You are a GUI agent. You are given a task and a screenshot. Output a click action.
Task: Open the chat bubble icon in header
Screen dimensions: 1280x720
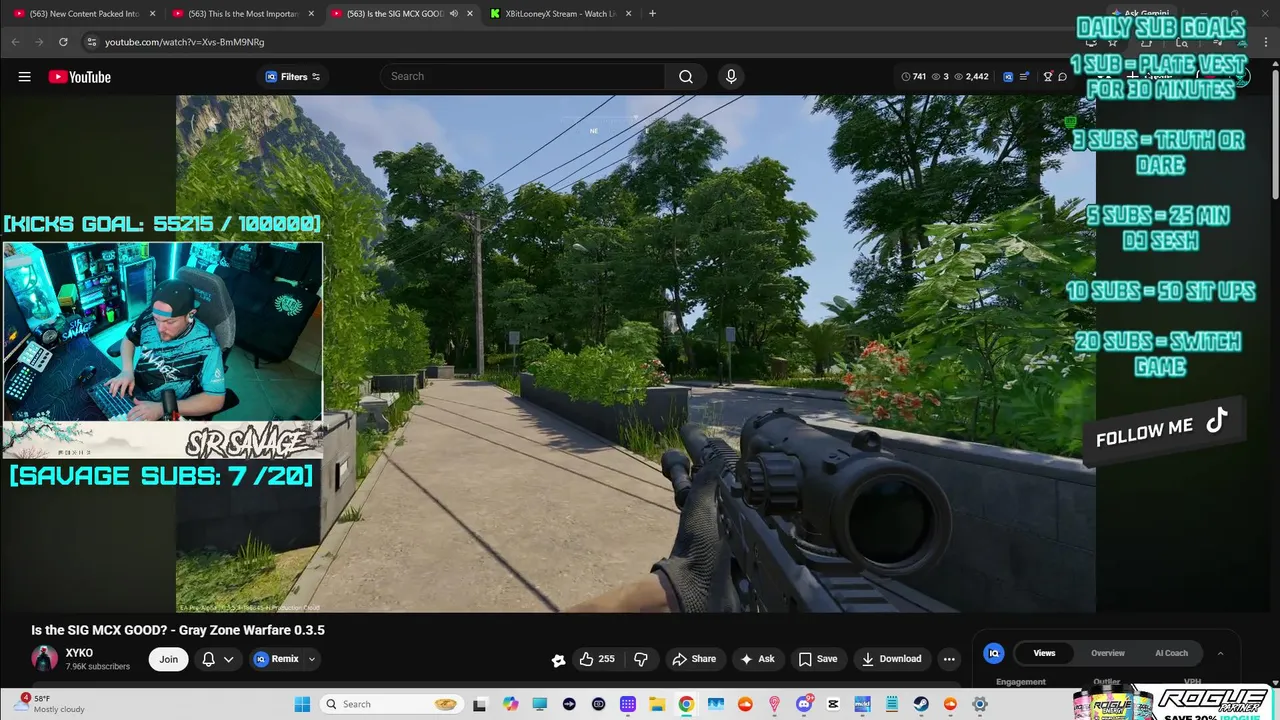1062,77
